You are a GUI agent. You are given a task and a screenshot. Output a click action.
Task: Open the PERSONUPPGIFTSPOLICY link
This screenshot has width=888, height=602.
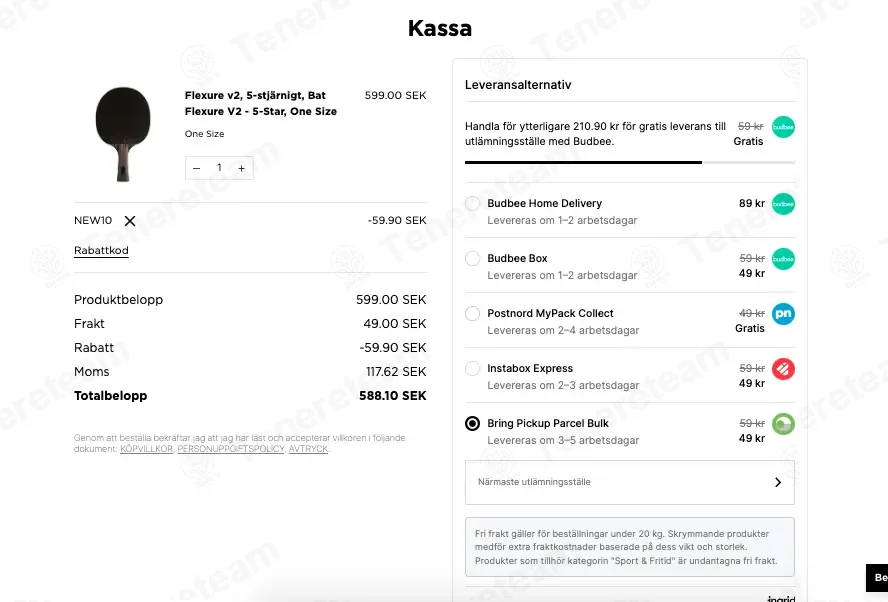[x=230, y=449]
